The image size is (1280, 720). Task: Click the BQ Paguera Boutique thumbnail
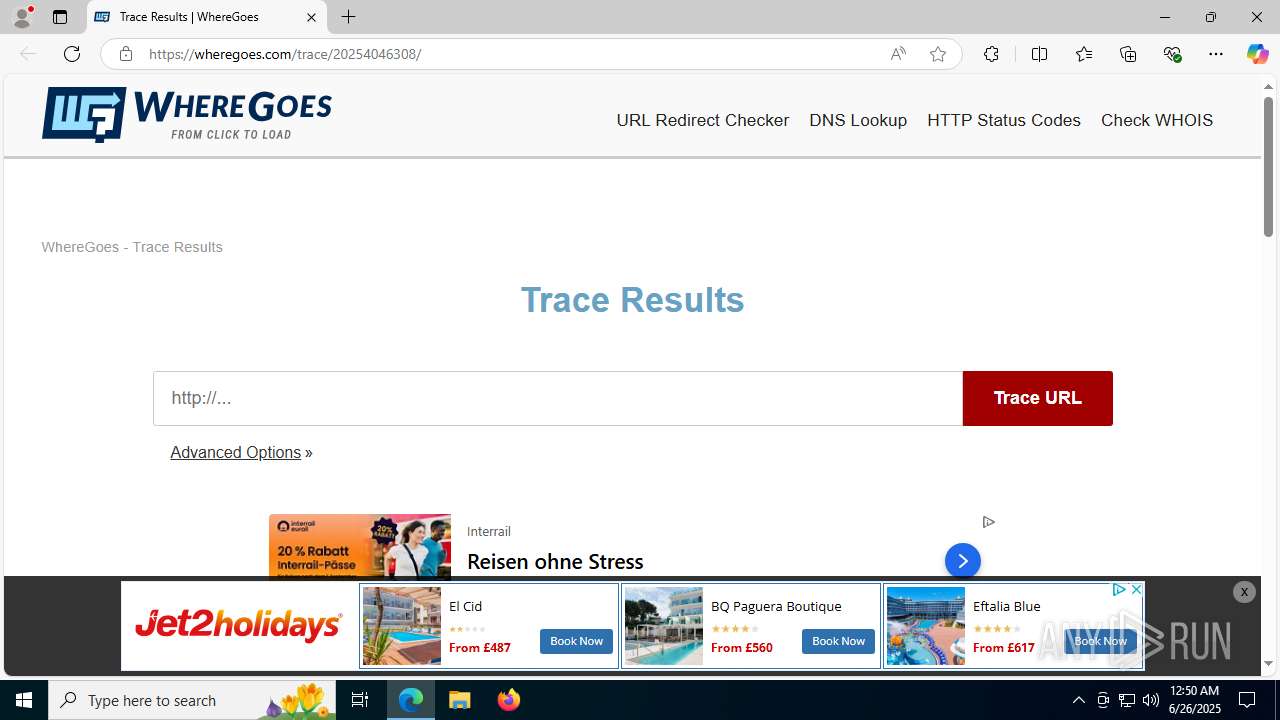click(664, 626)
